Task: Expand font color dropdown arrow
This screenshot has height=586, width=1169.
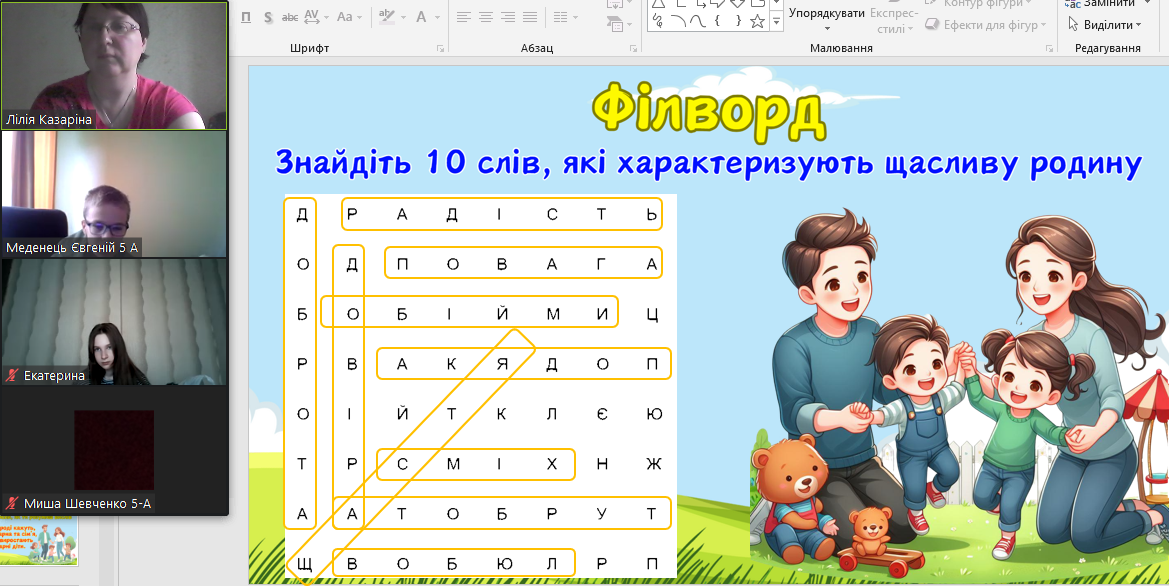Action: pos(437,17)
